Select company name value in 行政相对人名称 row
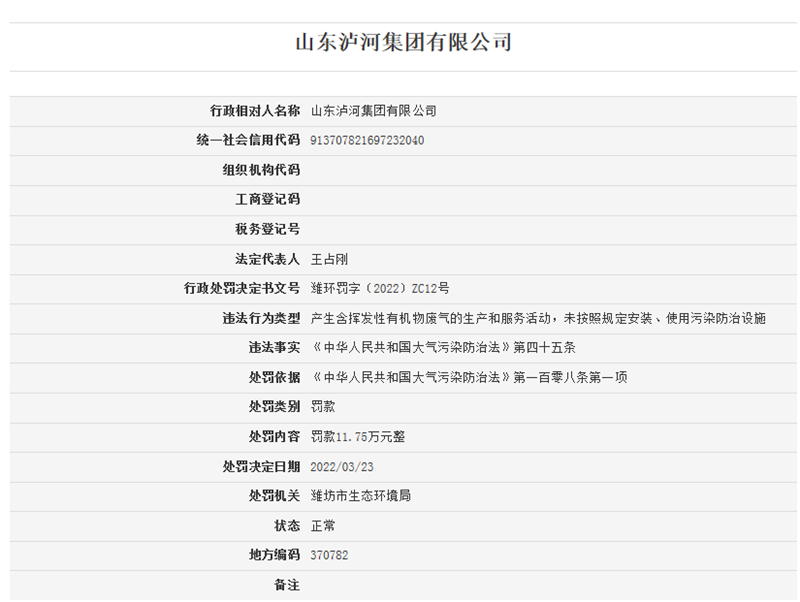This screenshot has height=602, width=800. tap(373, 111)
